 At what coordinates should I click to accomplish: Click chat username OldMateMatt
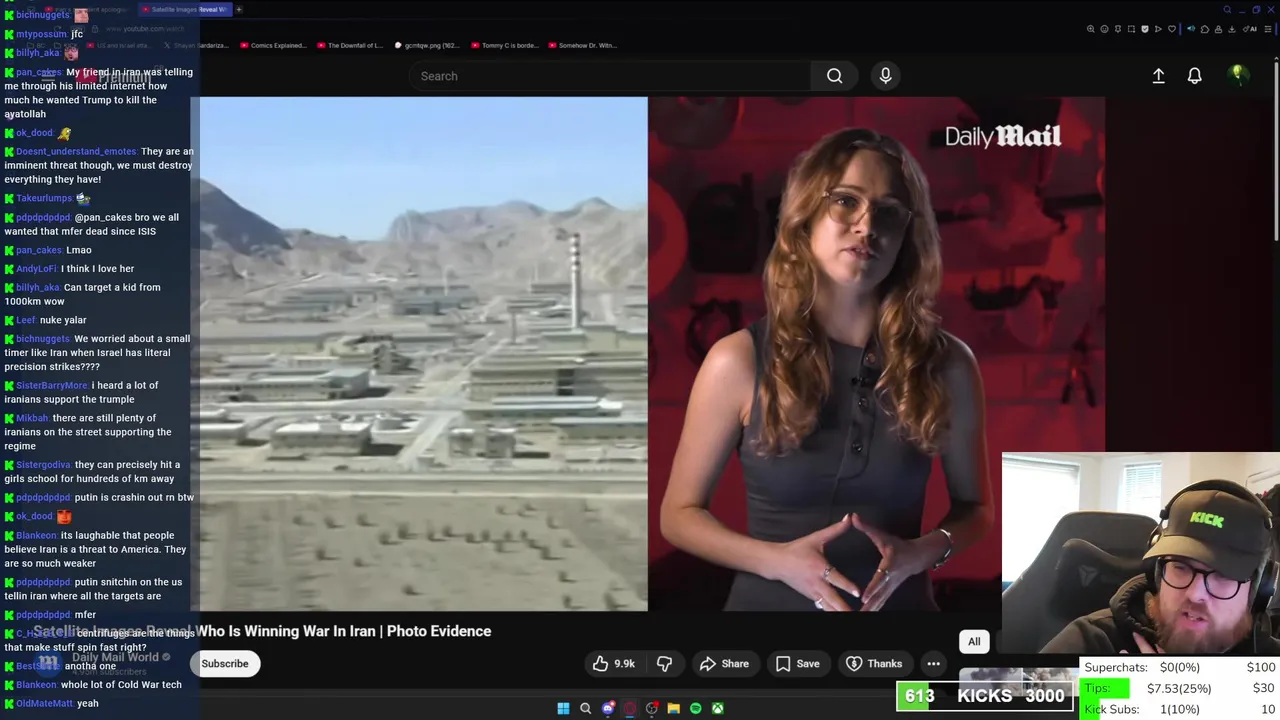coord(45,704)
